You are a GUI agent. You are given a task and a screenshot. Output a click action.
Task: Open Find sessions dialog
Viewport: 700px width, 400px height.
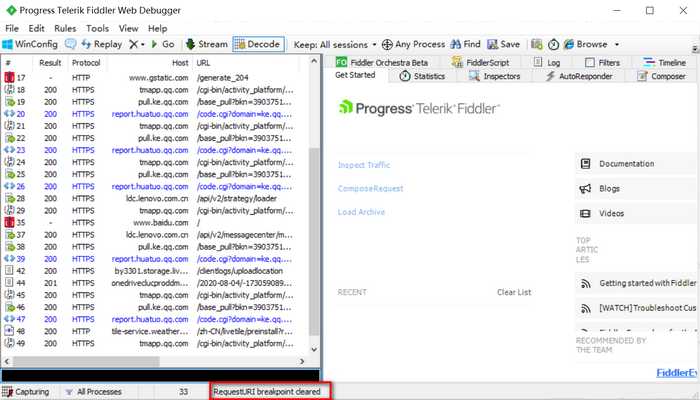[465, 44]
